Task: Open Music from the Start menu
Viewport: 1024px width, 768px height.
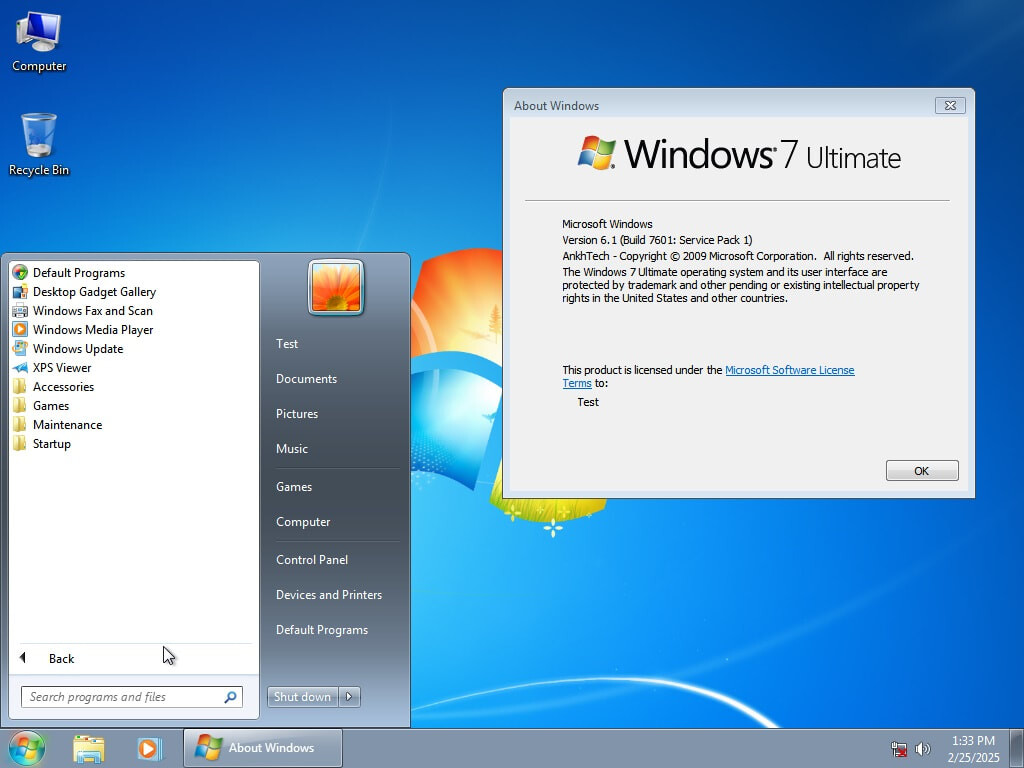Action: (292, 449)
